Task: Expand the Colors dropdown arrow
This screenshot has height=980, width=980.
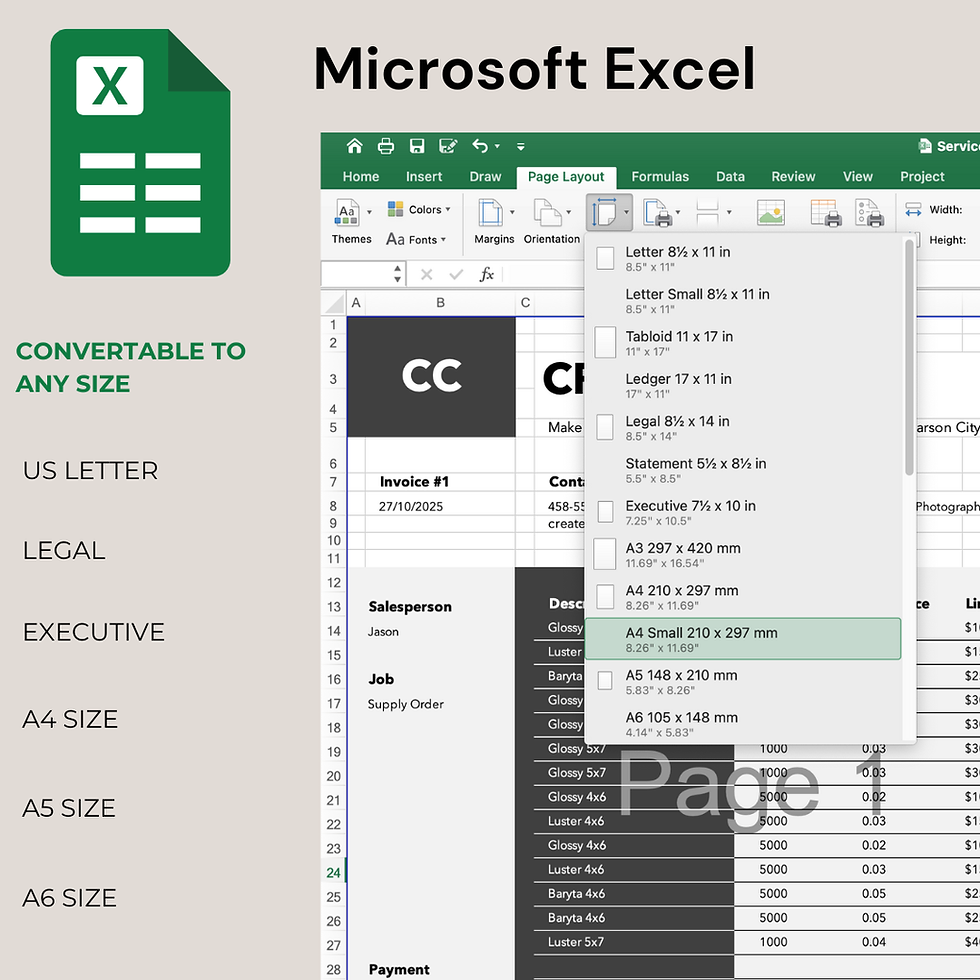Action: (x=448, y=209)
